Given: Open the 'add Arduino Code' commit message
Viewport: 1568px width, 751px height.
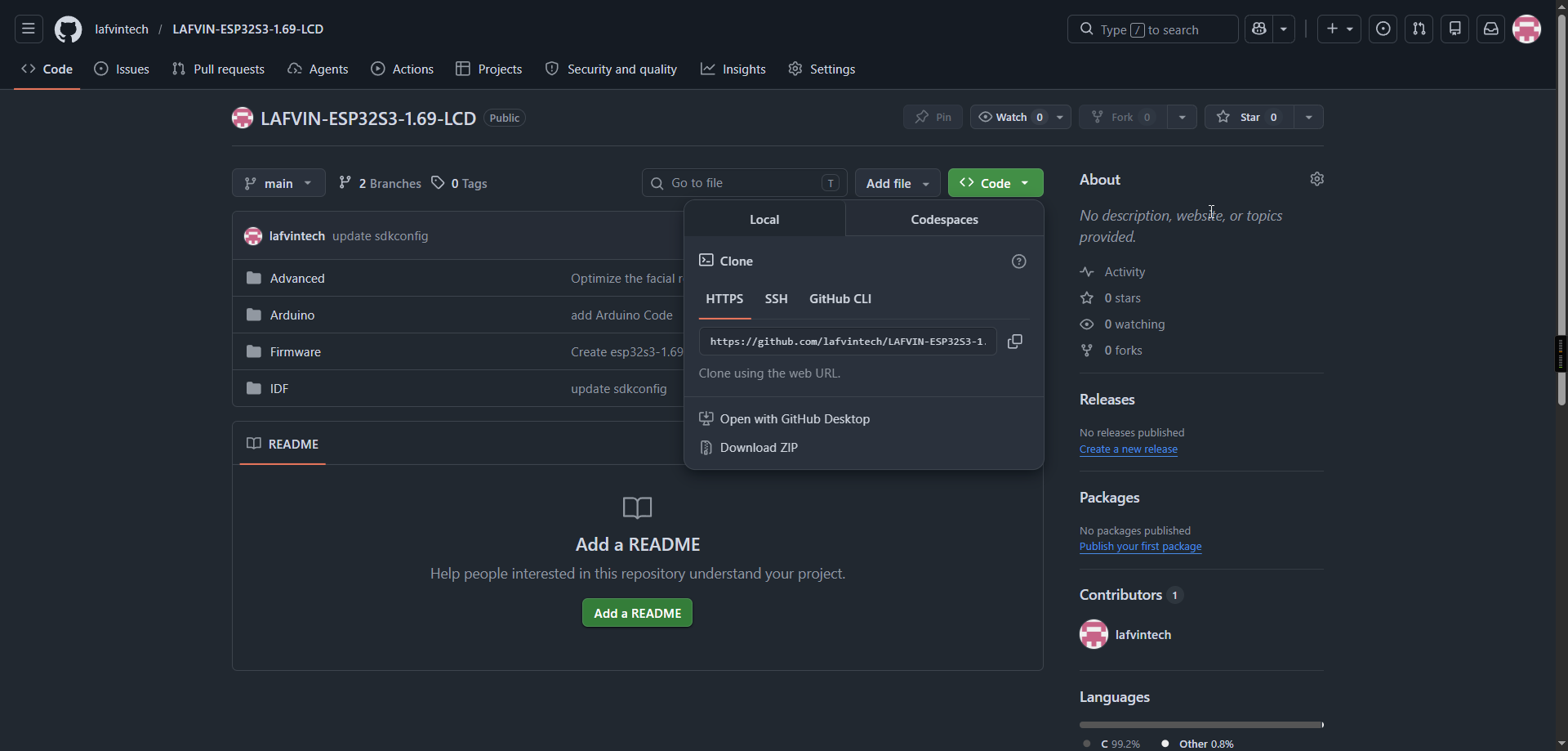Looking at the screenshot, I should (x=621, y=315).
